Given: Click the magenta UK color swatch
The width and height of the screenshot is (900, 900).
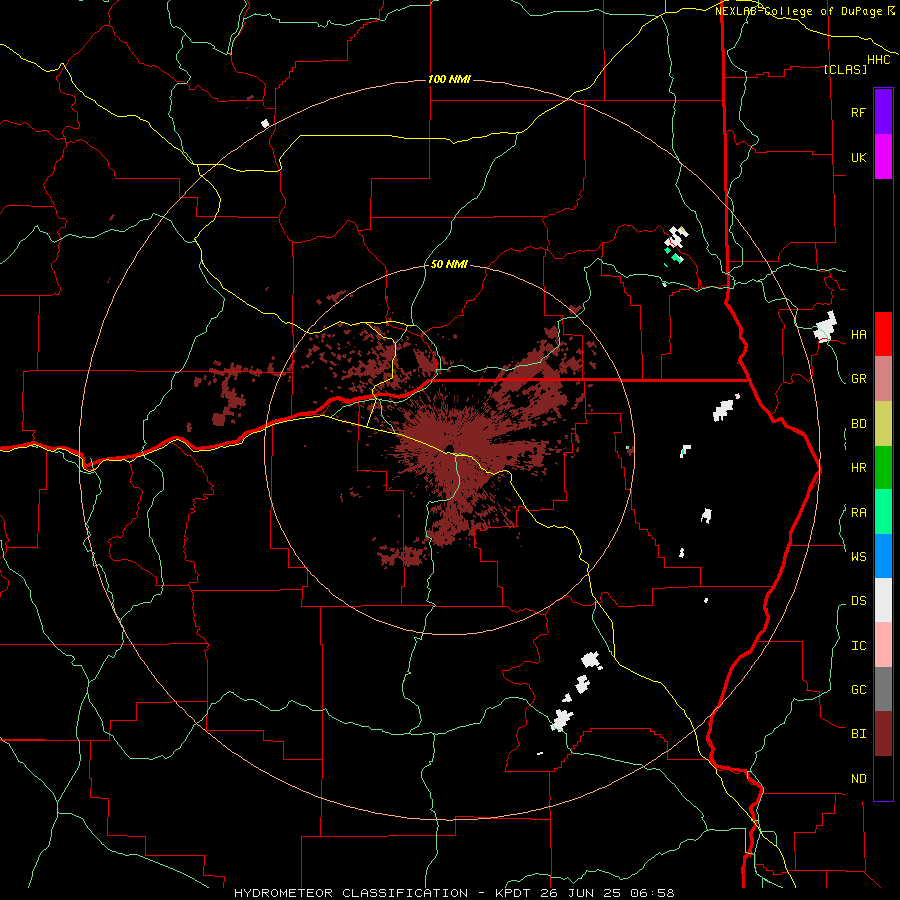Looking at the screenshot, I should 883,157.
